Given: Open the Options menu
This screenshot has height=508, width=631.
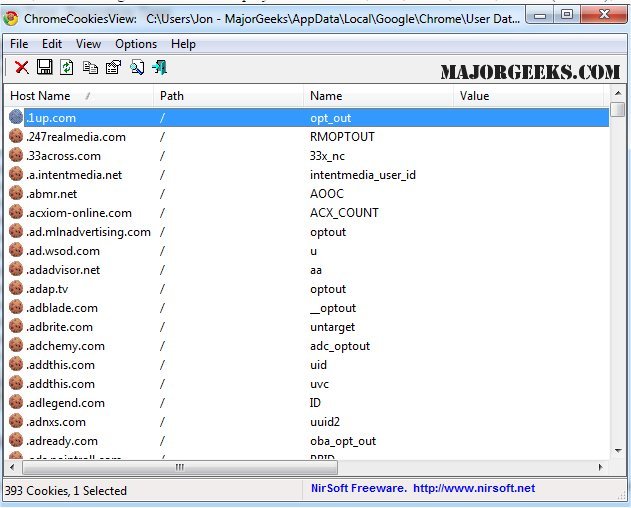Looking at the screenshot, I should (x=136, y=44).
